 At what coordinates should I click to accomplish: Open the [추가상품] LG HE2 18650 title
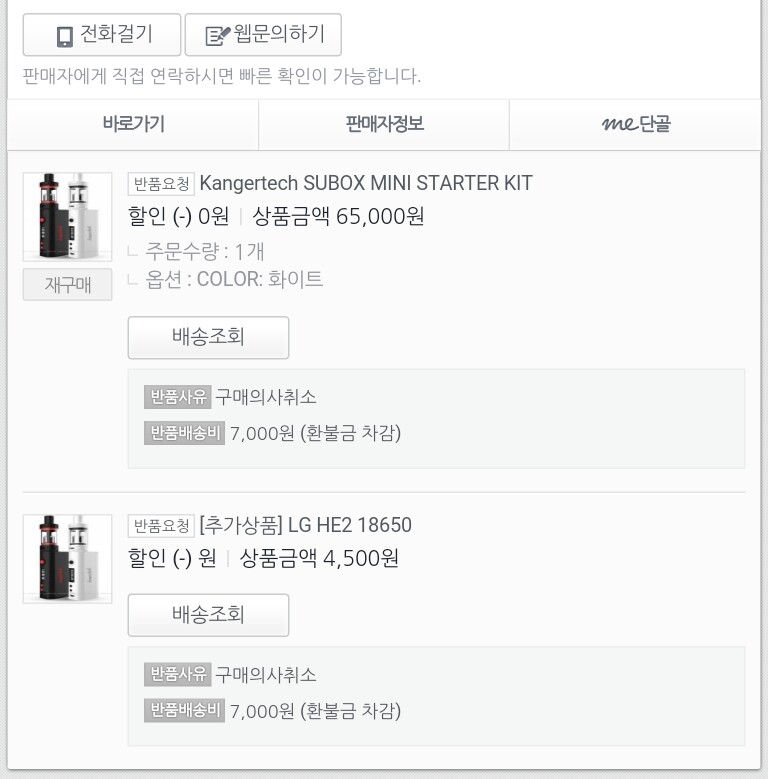point(305,526)
